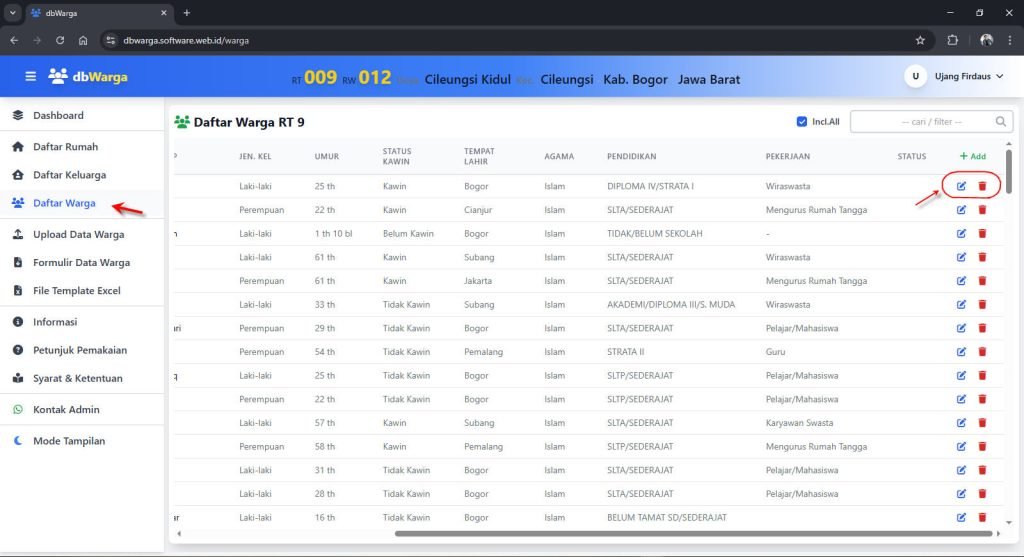Click the hamburger menu icon beside dbWarga

pos(31,76)
